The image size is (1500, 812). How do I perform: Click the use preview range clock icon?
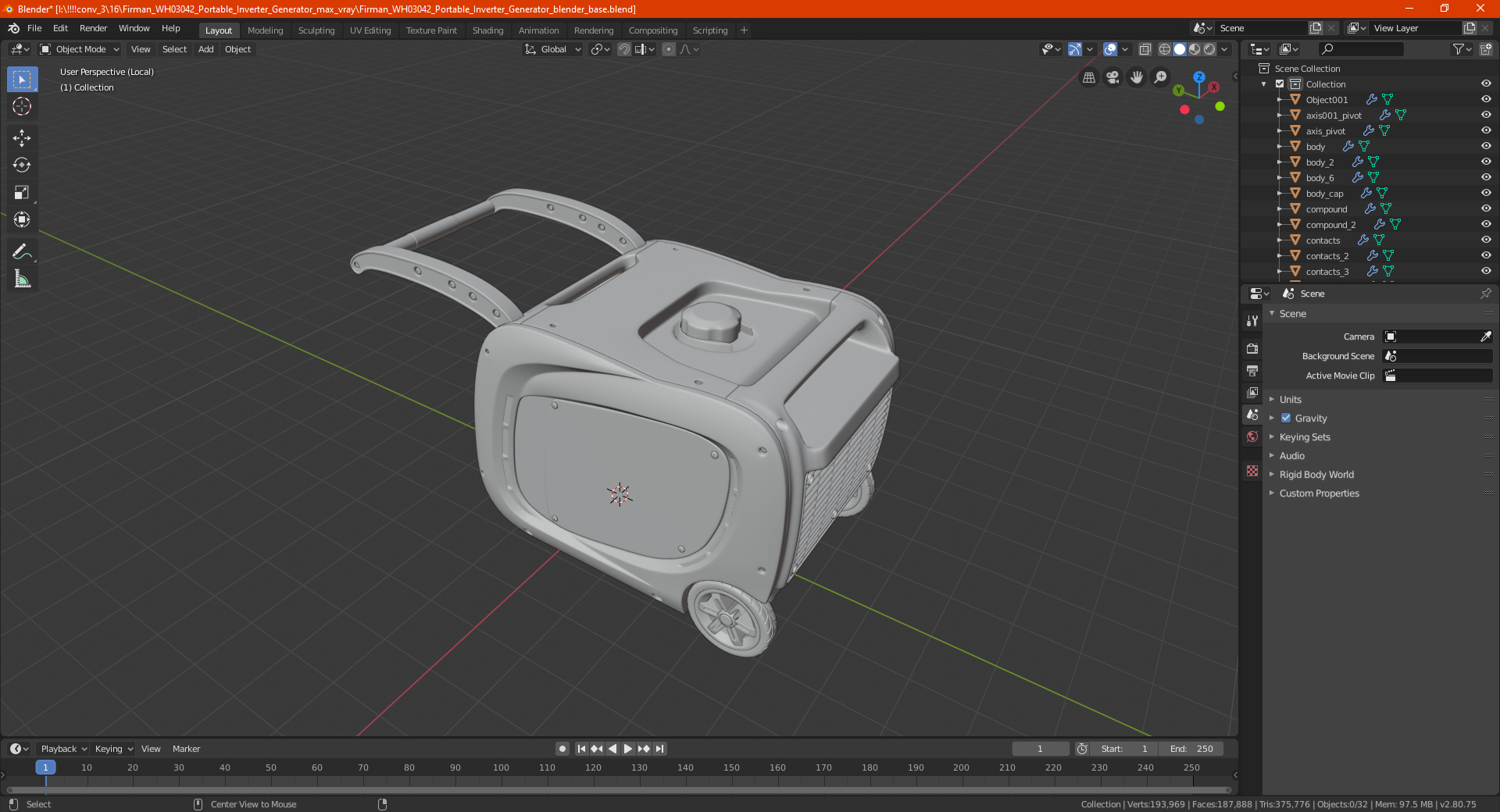(x=1082, y=749)
